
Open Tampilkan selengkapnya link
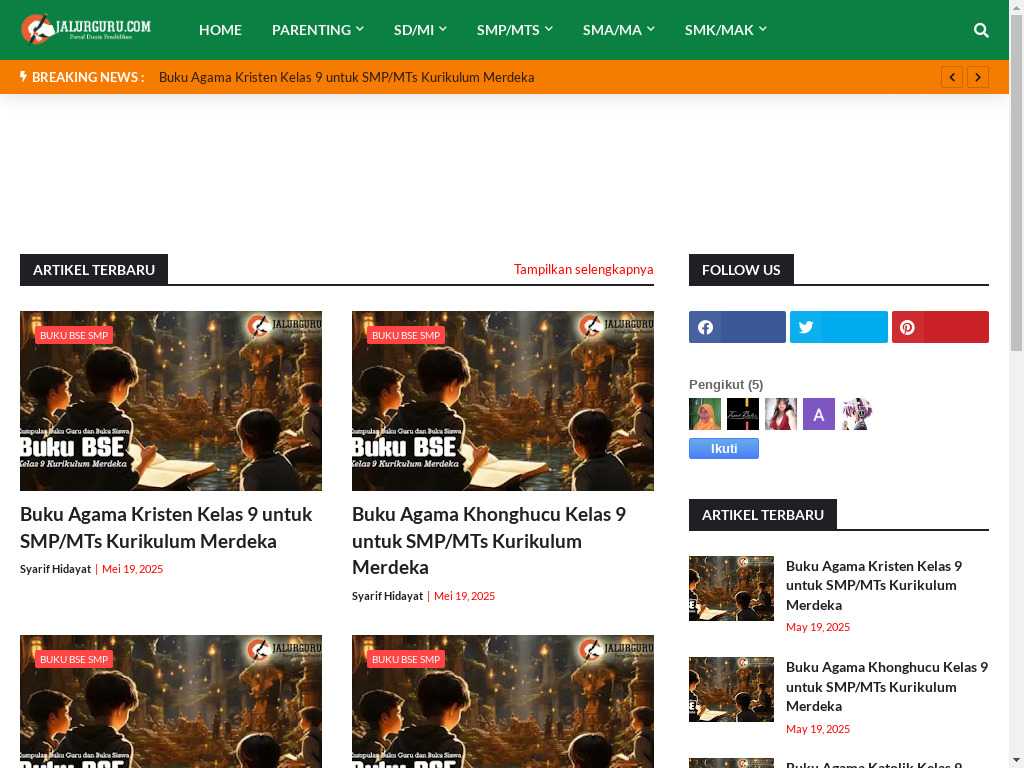pyautogui.click(x=583, y=269)
